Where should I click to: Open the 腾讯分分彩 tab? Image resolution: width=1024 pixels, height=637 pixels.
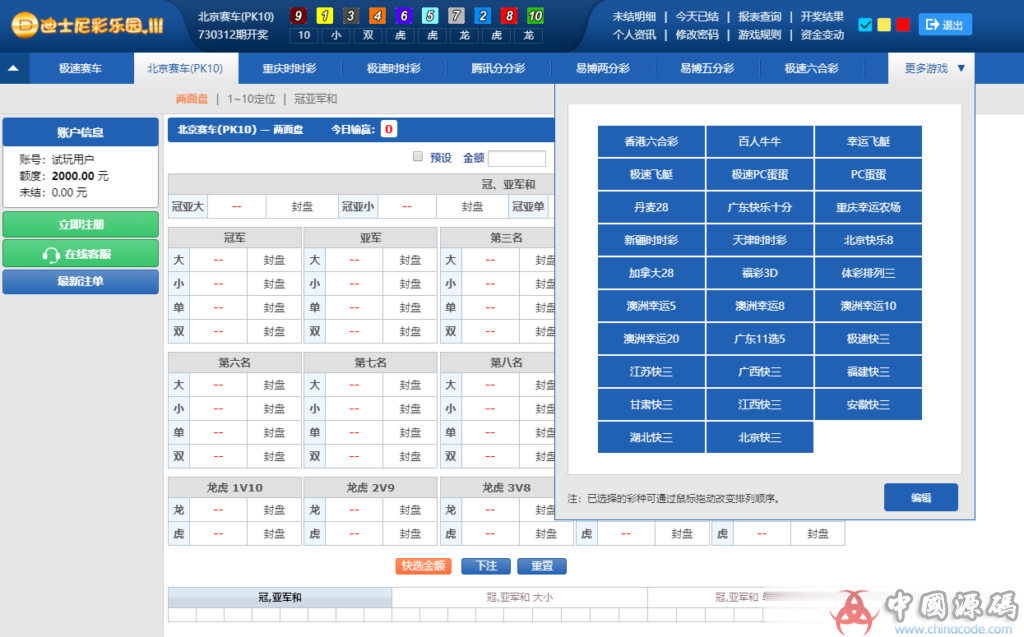coord(498,68)
